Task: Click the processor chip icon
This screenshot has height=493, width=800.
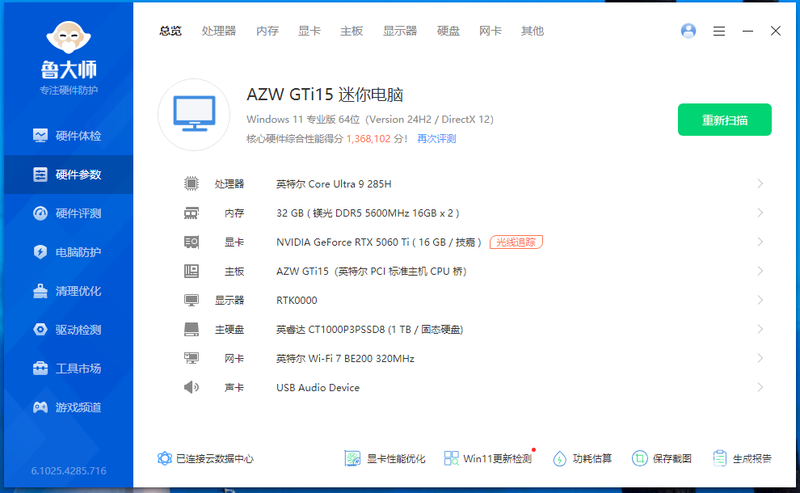Action: (191, 183)
